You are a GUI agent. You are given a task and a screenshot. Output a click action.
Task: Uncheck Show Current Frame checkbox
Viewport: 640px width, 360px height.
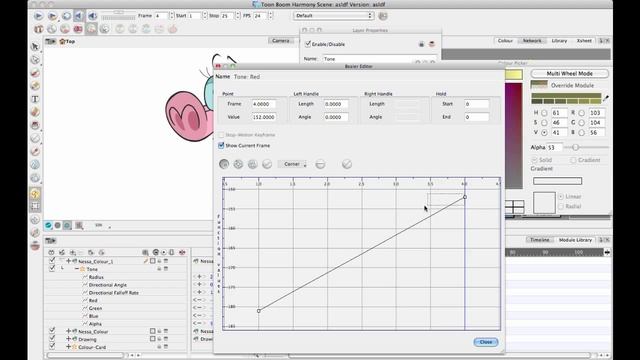point(221,145)
